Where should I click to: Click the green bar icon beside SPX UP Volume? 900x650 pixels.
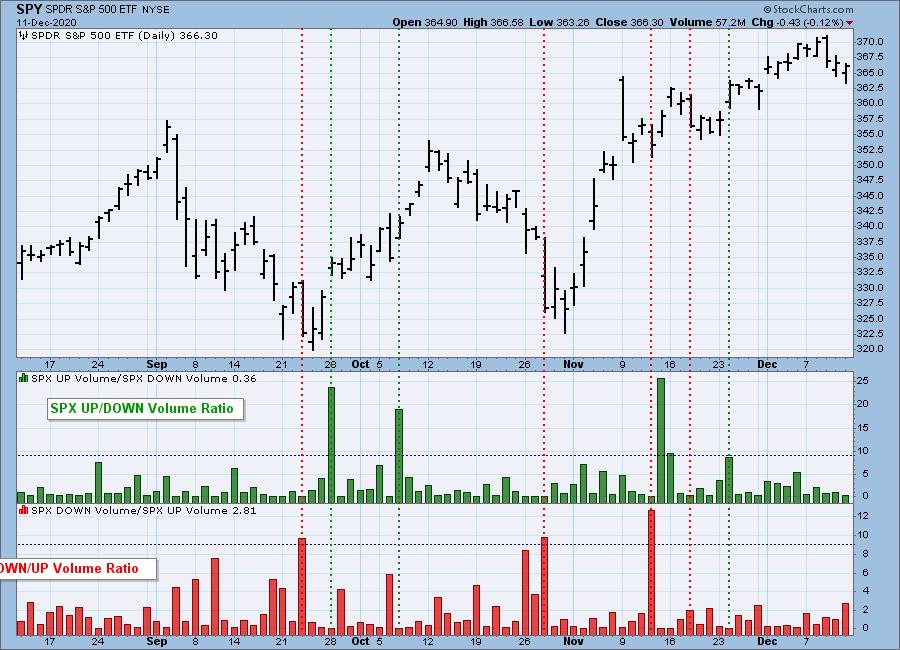tap(24, 378)
